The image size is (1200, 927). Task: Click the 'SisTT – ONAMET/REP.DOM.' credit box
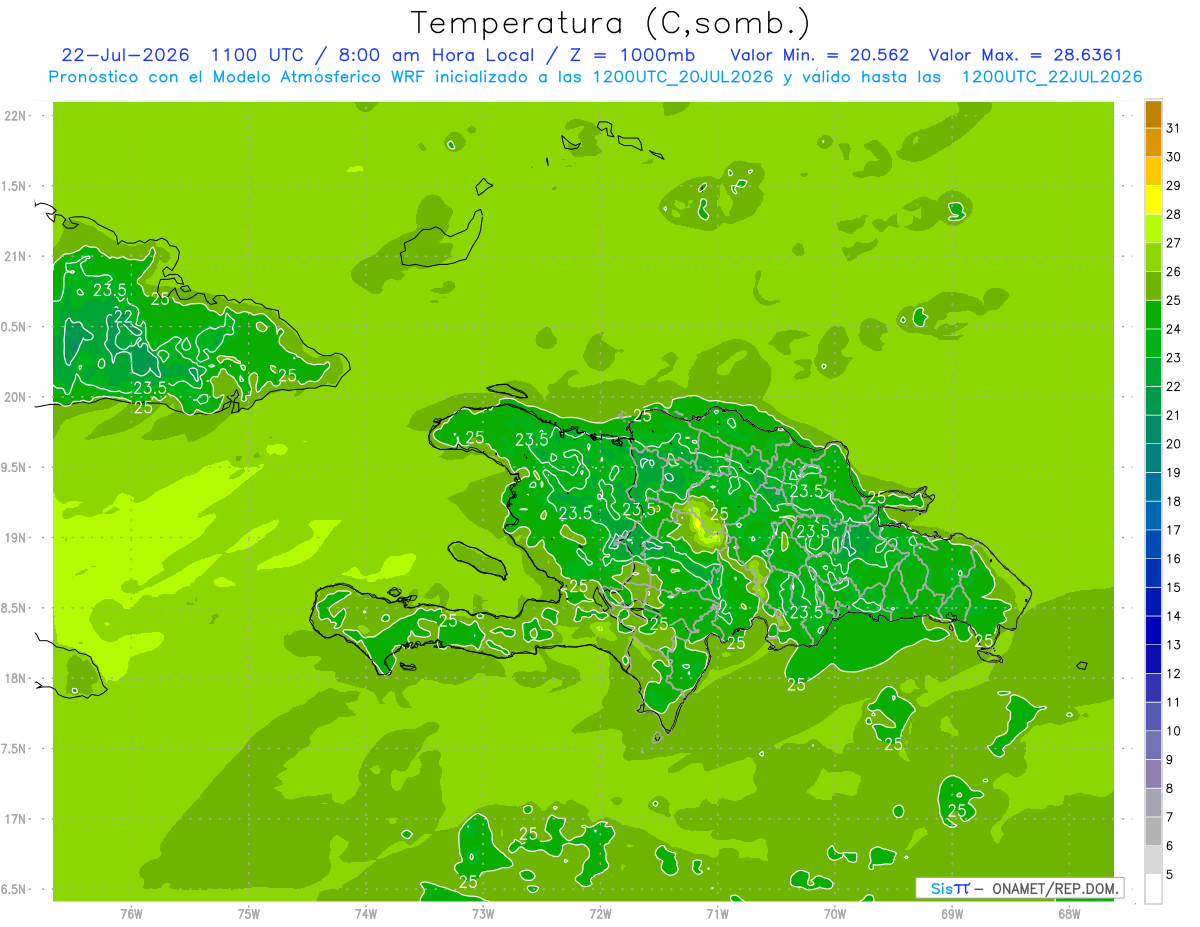click(1019, 888)
